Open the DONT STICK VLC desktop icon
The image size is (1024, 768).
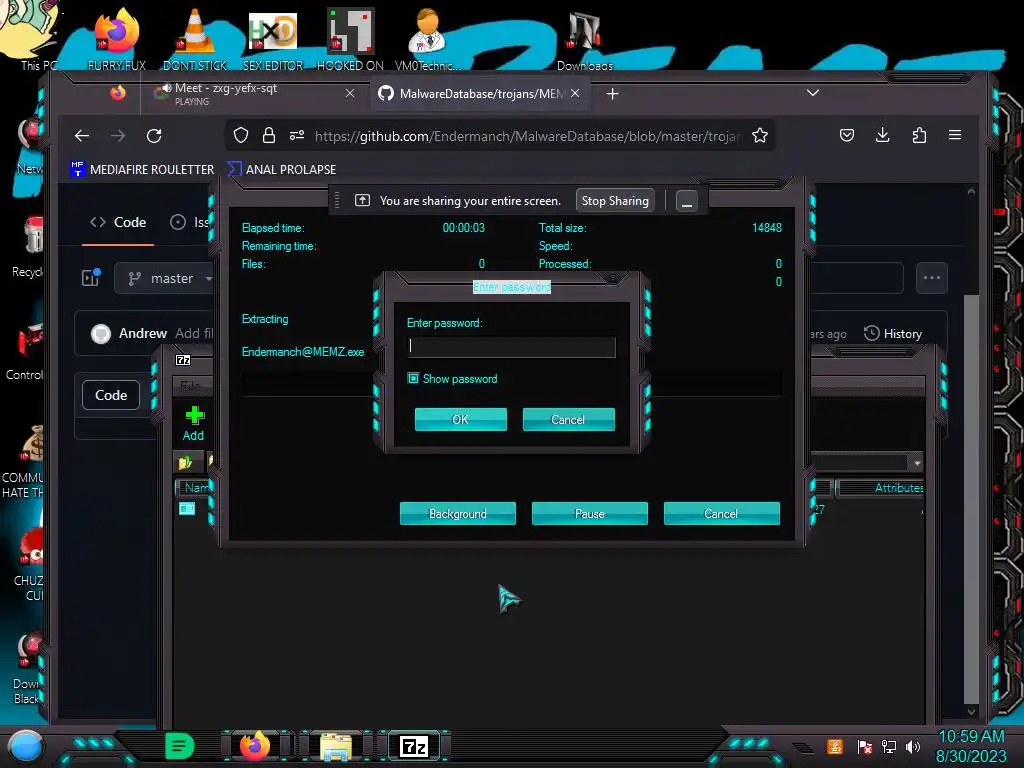click(195, 38)
